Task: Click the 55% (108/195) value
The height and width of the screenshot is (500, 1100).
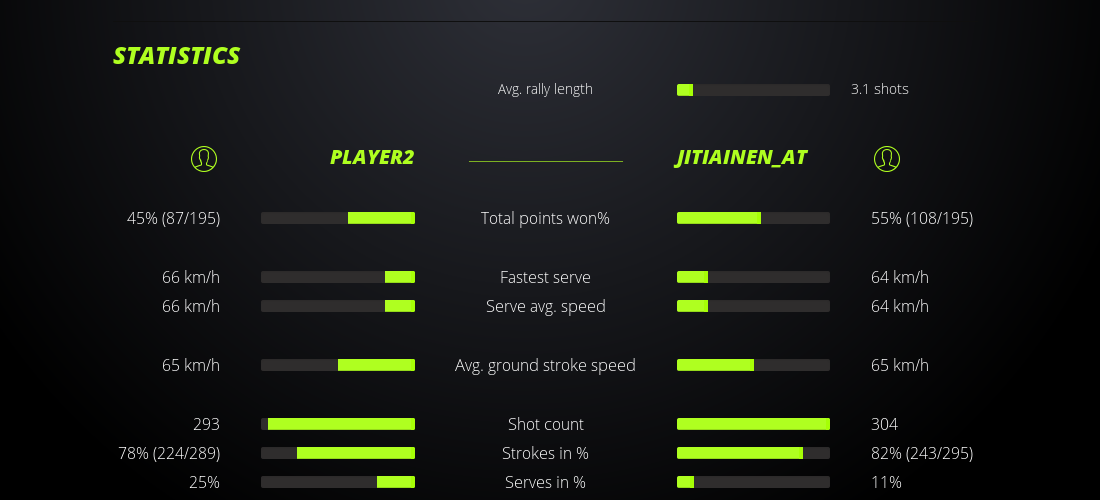Action: coord(921,218)
